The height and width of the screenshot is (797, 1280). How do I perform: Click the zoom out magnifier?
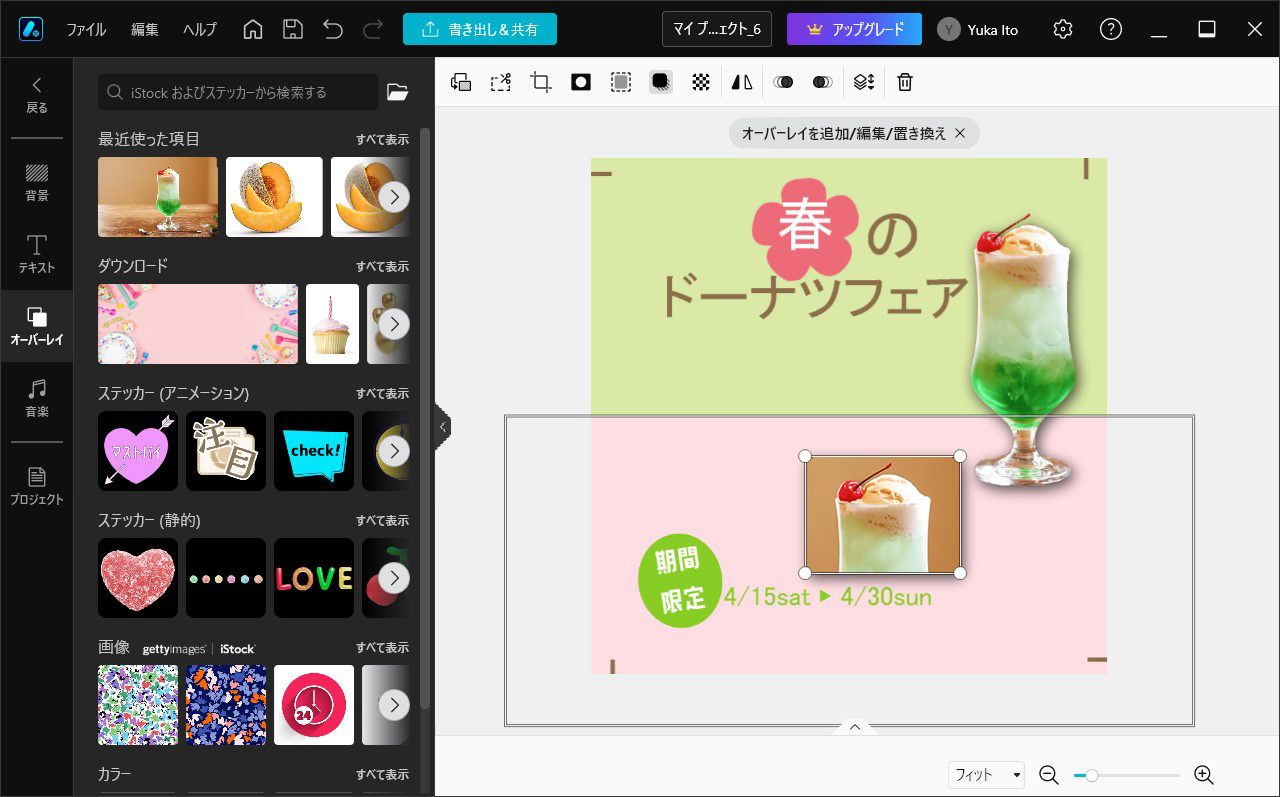coord(1048,775)
